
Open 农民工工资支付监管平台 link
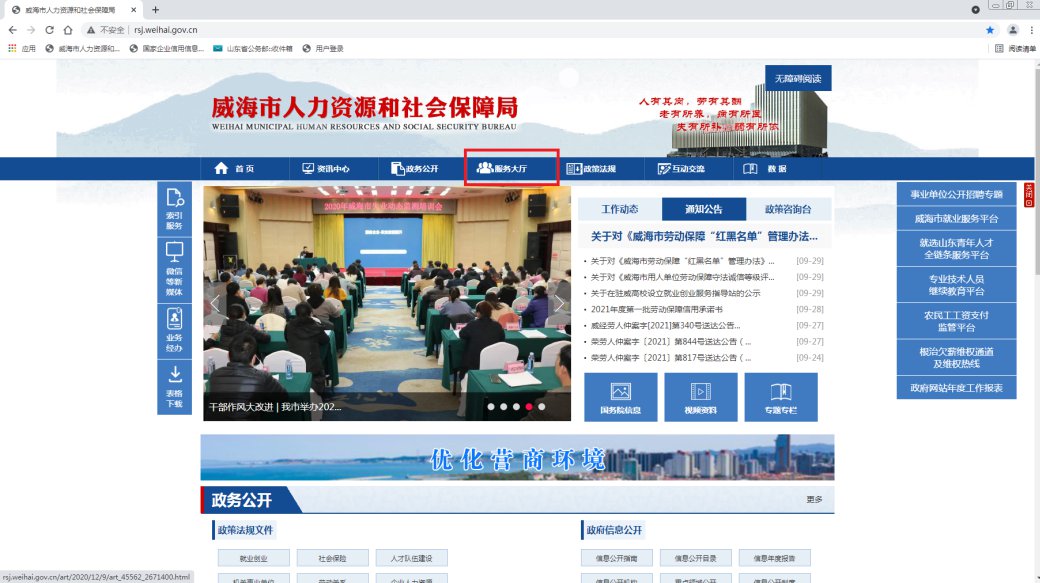[x=956, y=321]
